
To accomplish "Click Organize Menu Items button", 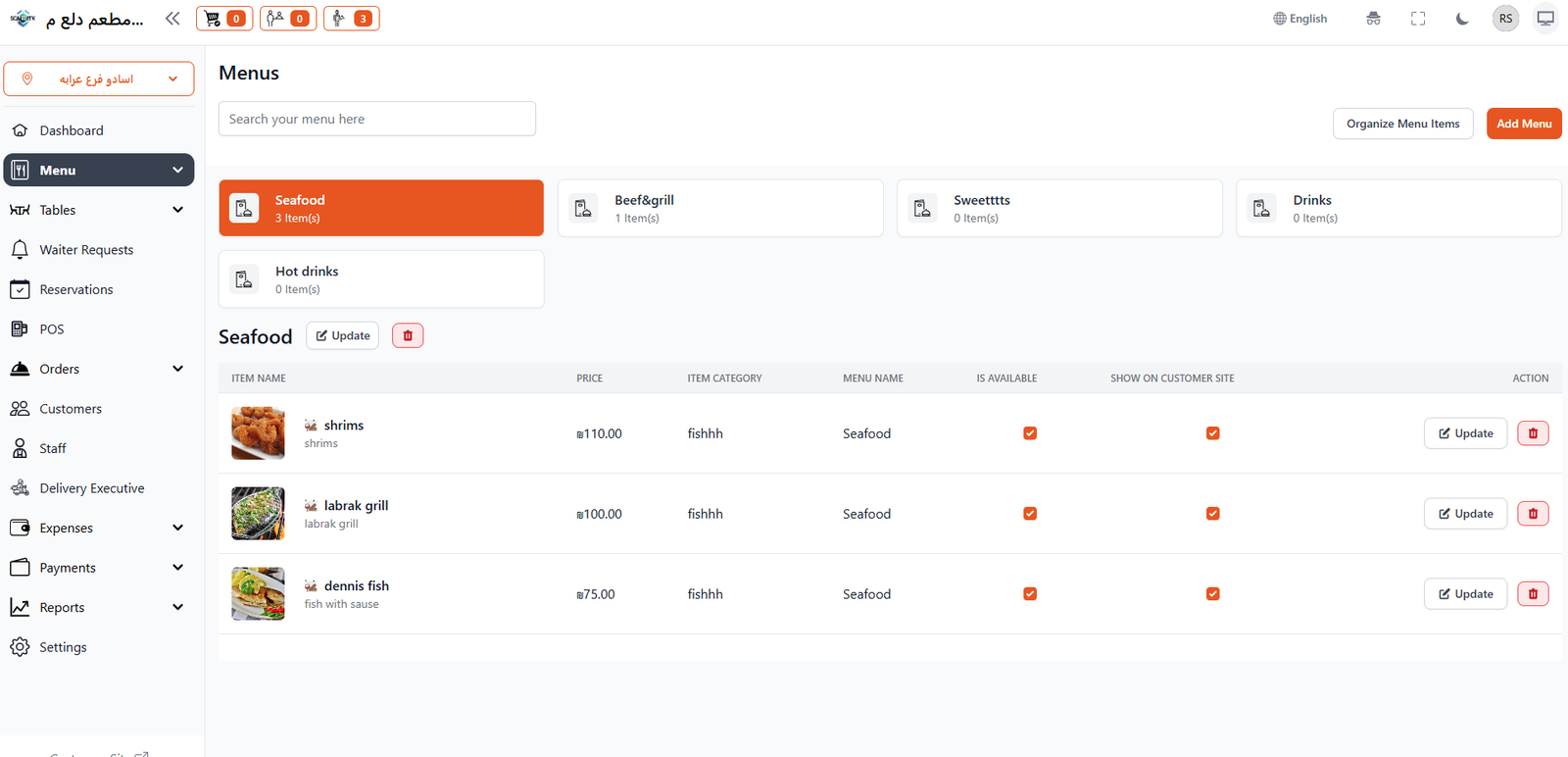I will [1402, 124].
